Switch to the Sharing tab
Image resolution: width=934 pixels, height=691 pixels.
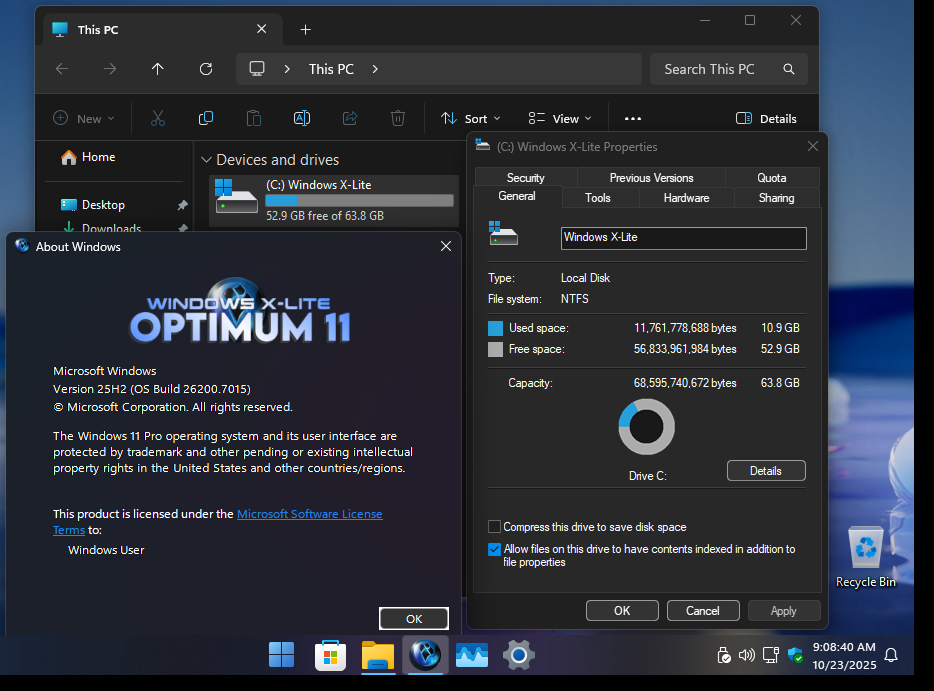tap(776, 198)
